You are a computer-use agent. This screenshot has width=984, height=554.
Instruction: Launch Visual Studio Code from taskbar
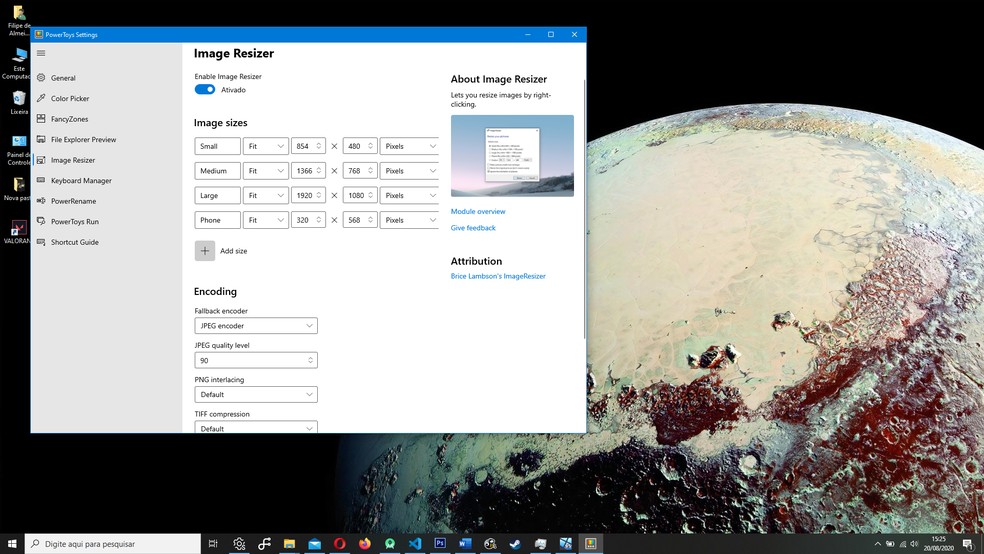point(415,543)
